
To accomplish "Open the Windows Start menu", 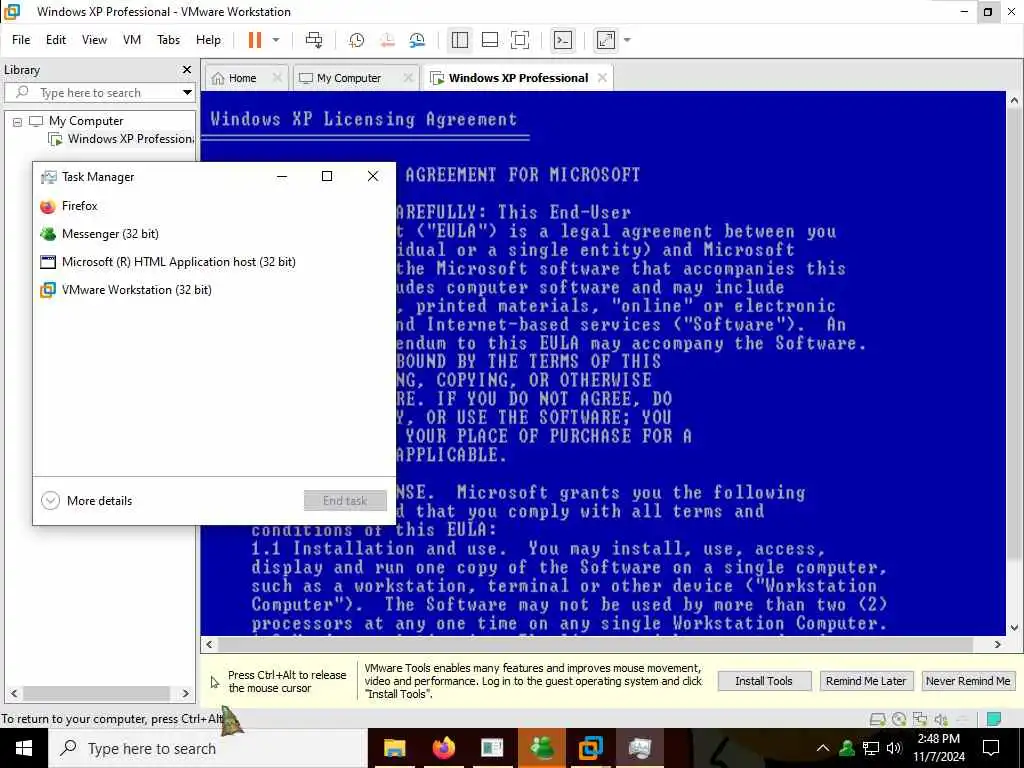I will 24,748.
